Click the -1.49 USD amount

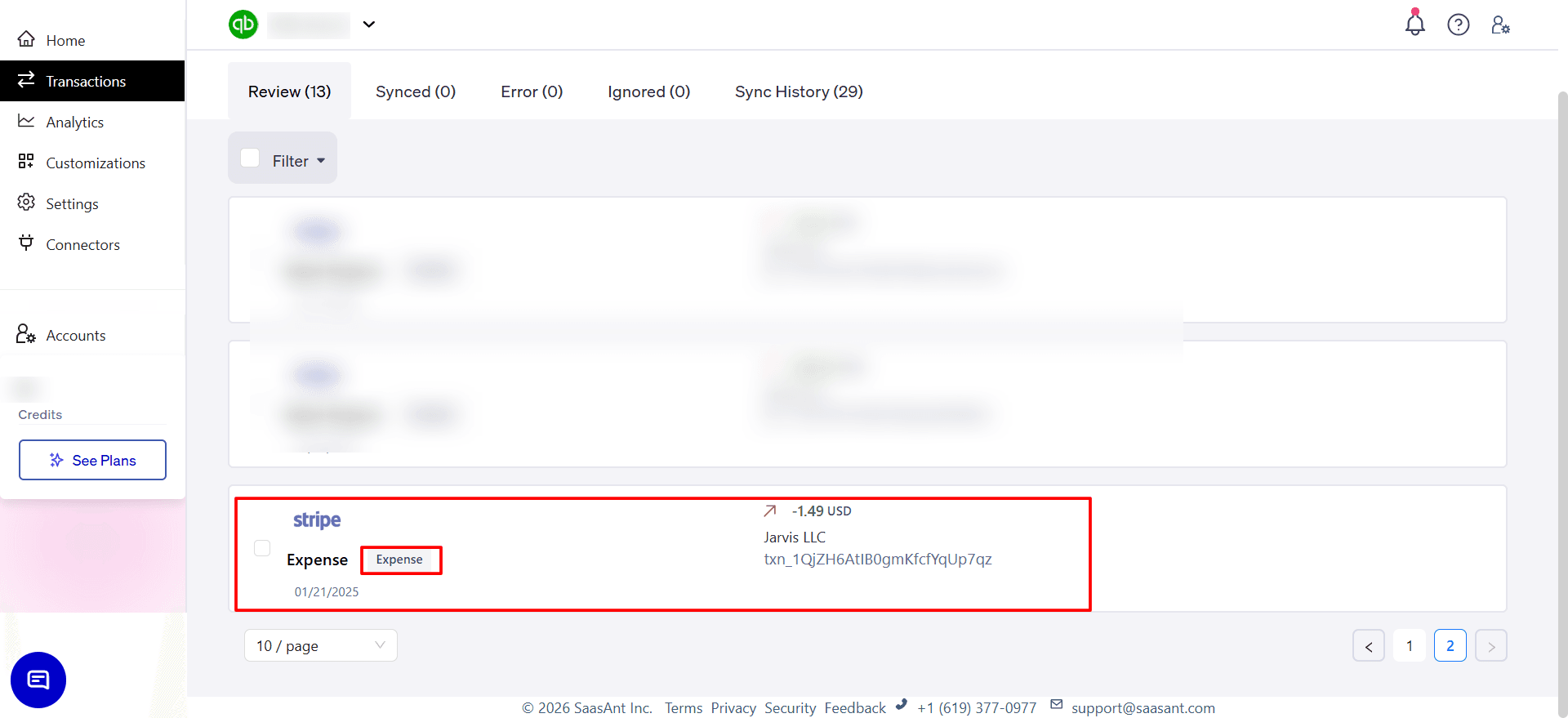(x=822, y=511)
